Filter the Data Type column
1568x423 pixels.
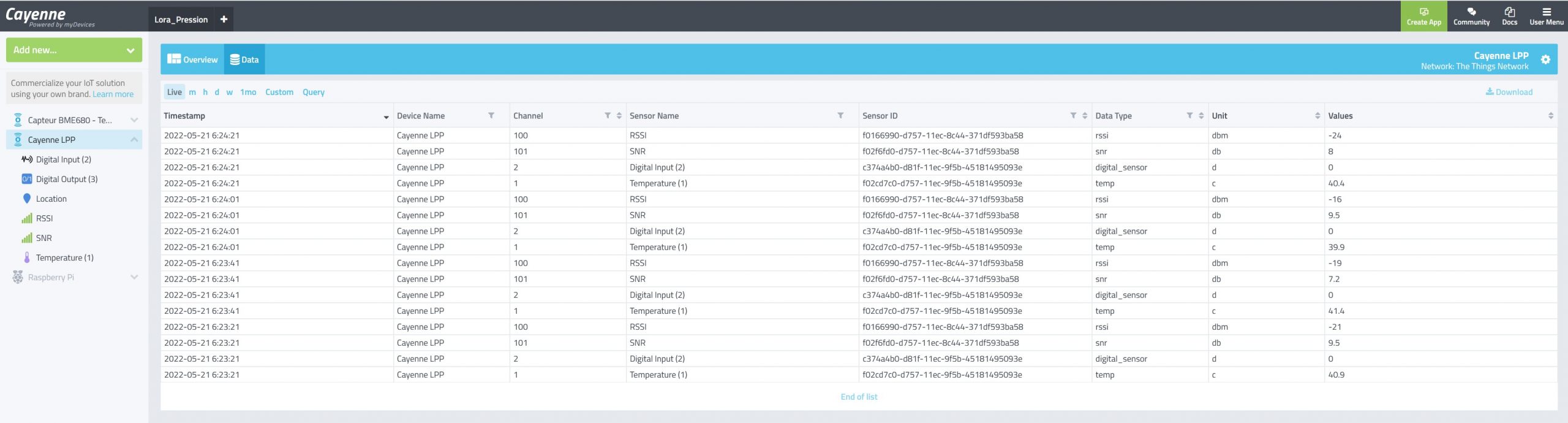(x=1189, y=115)
